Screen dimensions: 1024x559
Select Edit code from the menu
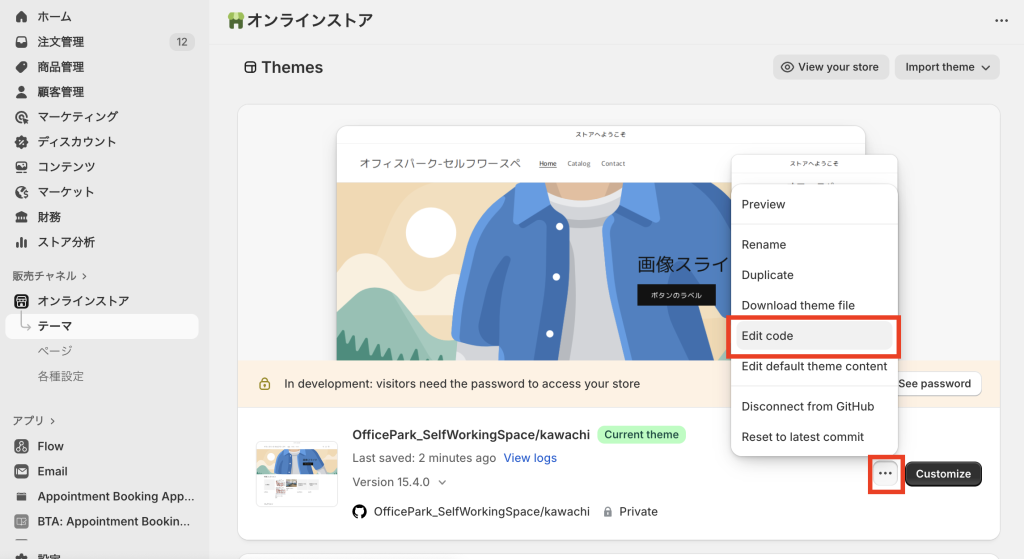pos(767,336)
